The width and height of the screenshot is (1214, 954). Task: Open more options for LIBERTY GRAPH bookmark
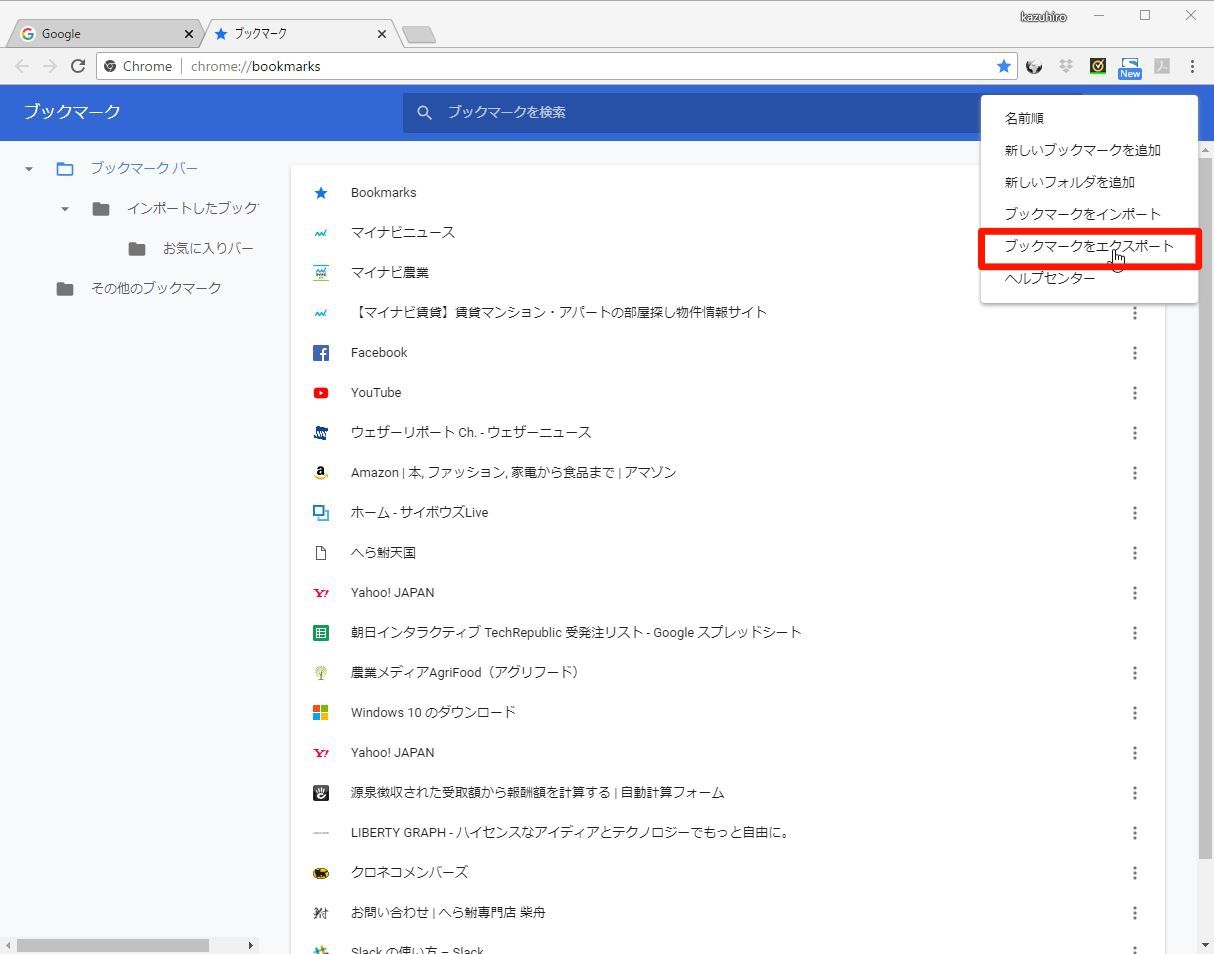(1134, 833)
